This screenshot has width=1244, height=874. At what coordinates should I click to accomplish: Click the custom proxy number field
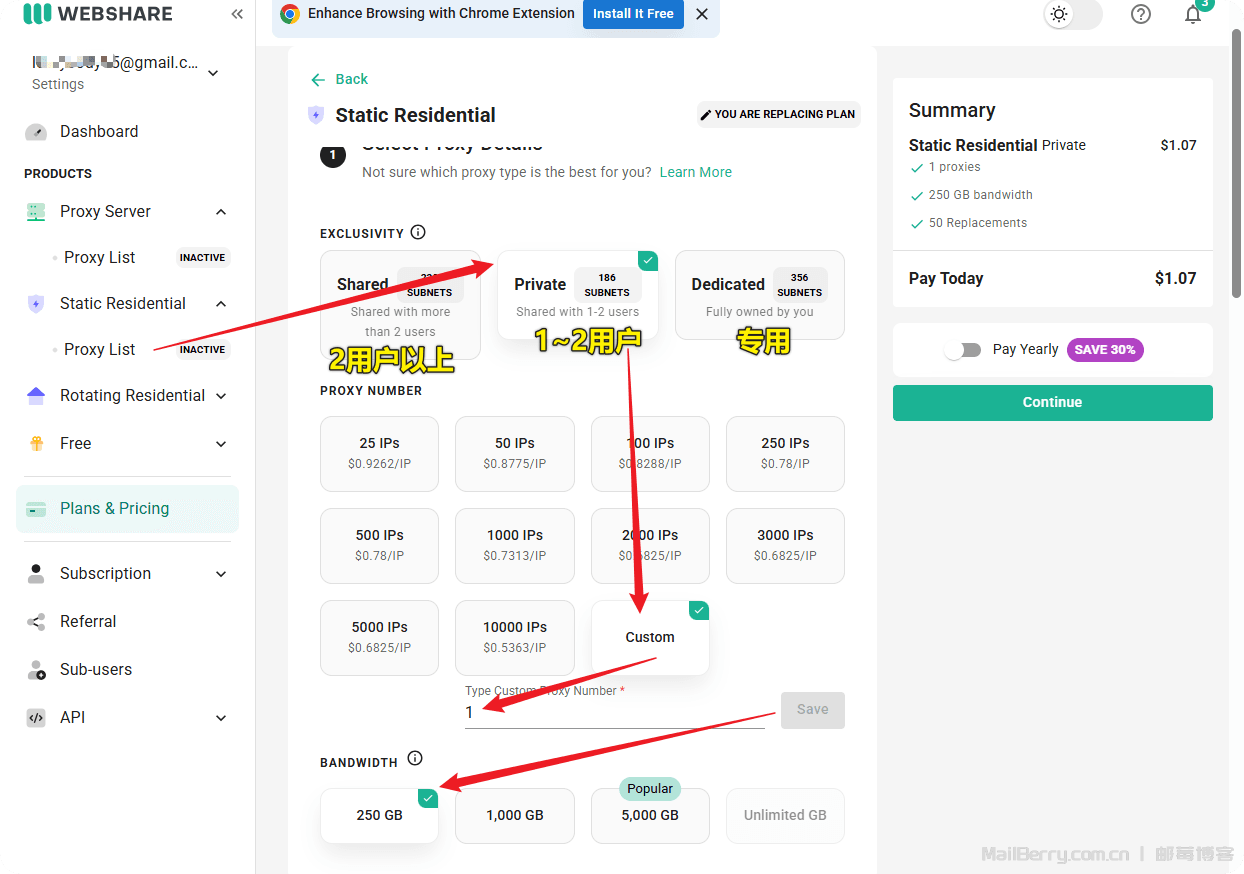pyautogui.click(x=613, y=713)
